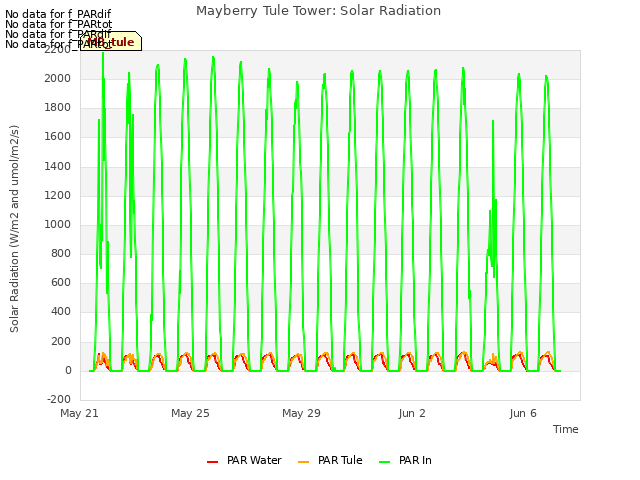The width and height of the screenshot is (640, 480).
Task: Click the May 29 x-axis tick label
Action: pos(301,413)
